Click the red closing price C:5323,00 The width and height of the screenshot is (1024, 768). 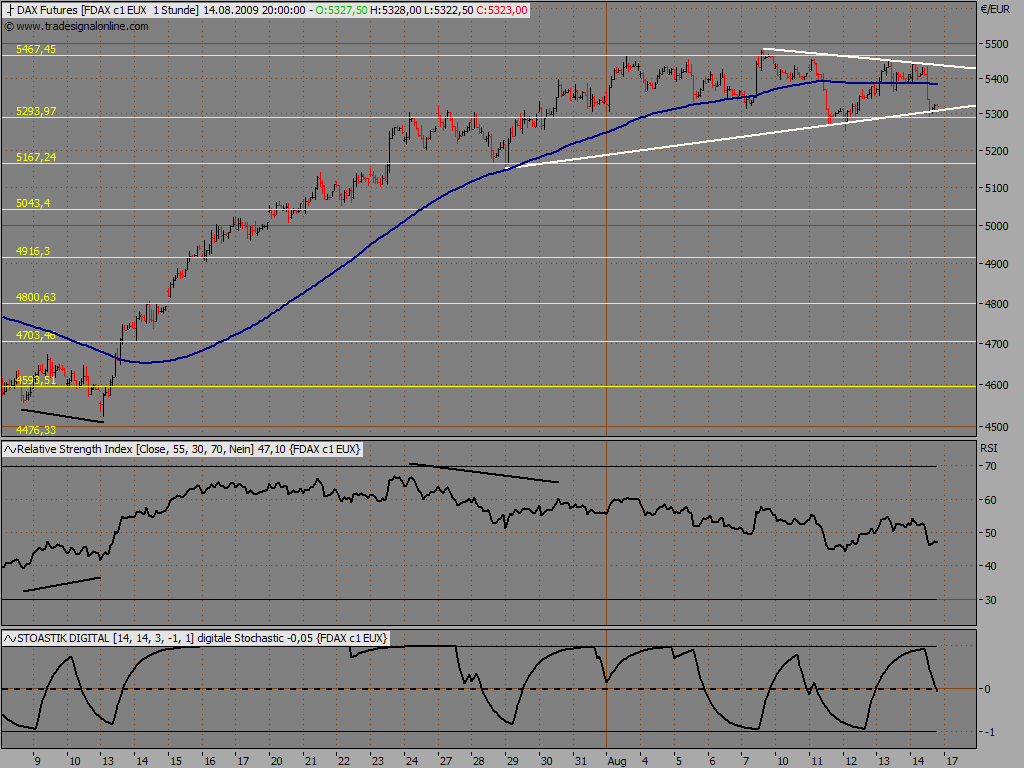pos(502,10)
